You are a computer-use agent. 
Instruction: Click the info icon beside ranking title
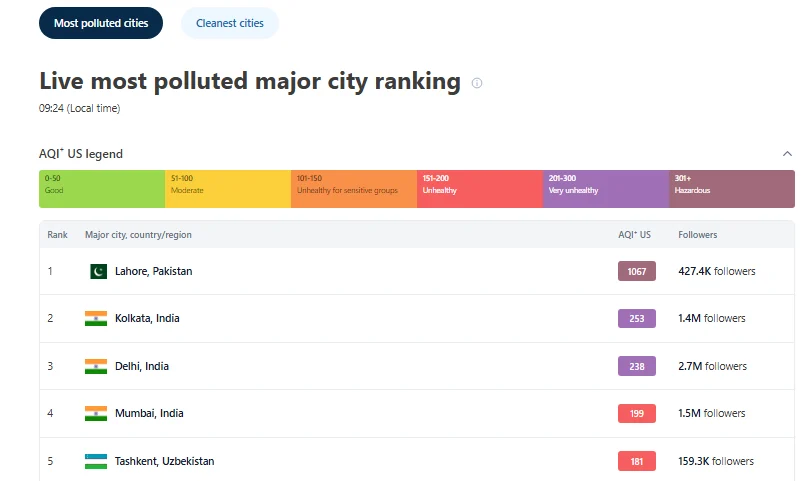coord(477,83)
